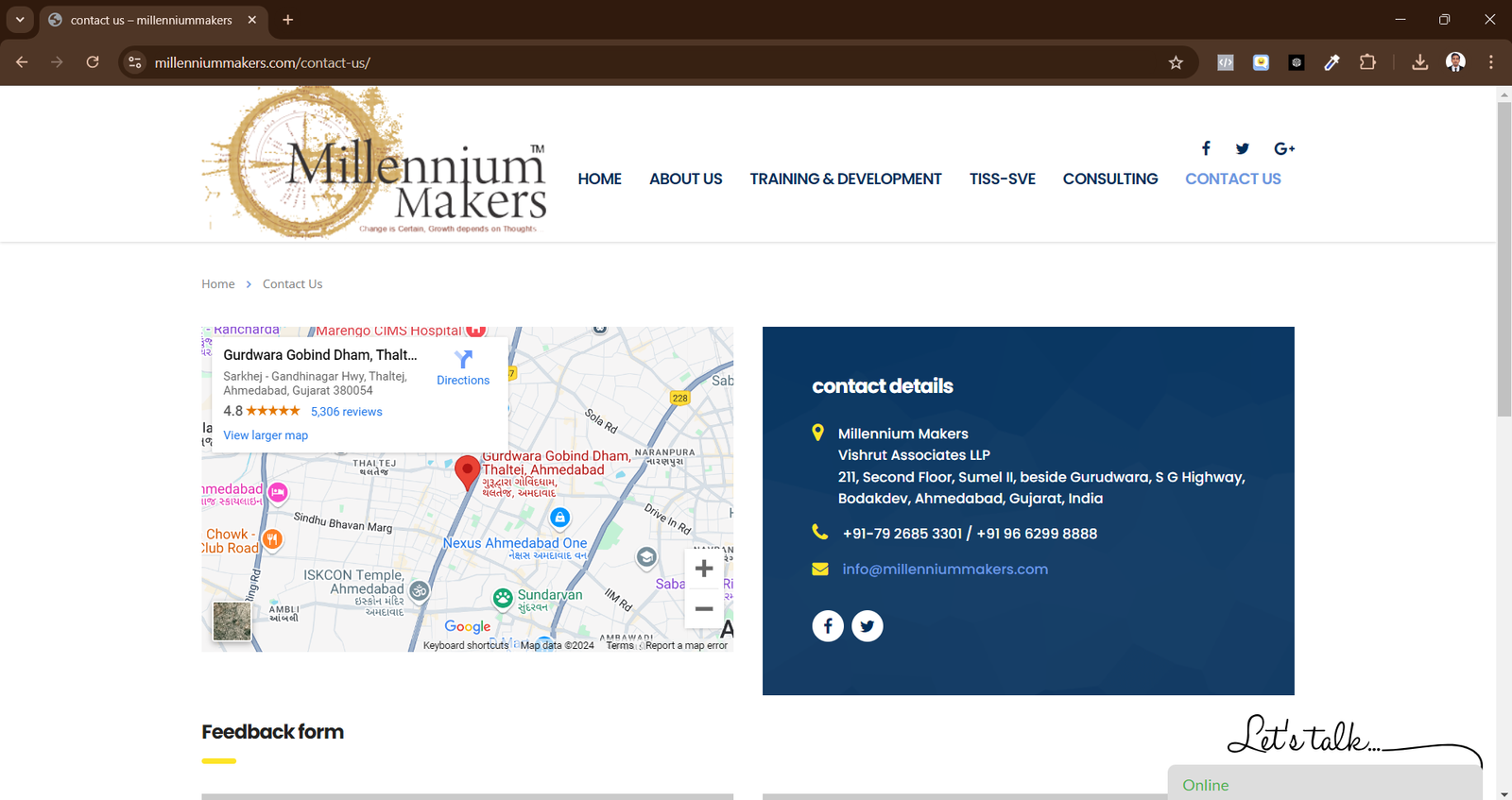Zoom out on the map

point(704,609)
